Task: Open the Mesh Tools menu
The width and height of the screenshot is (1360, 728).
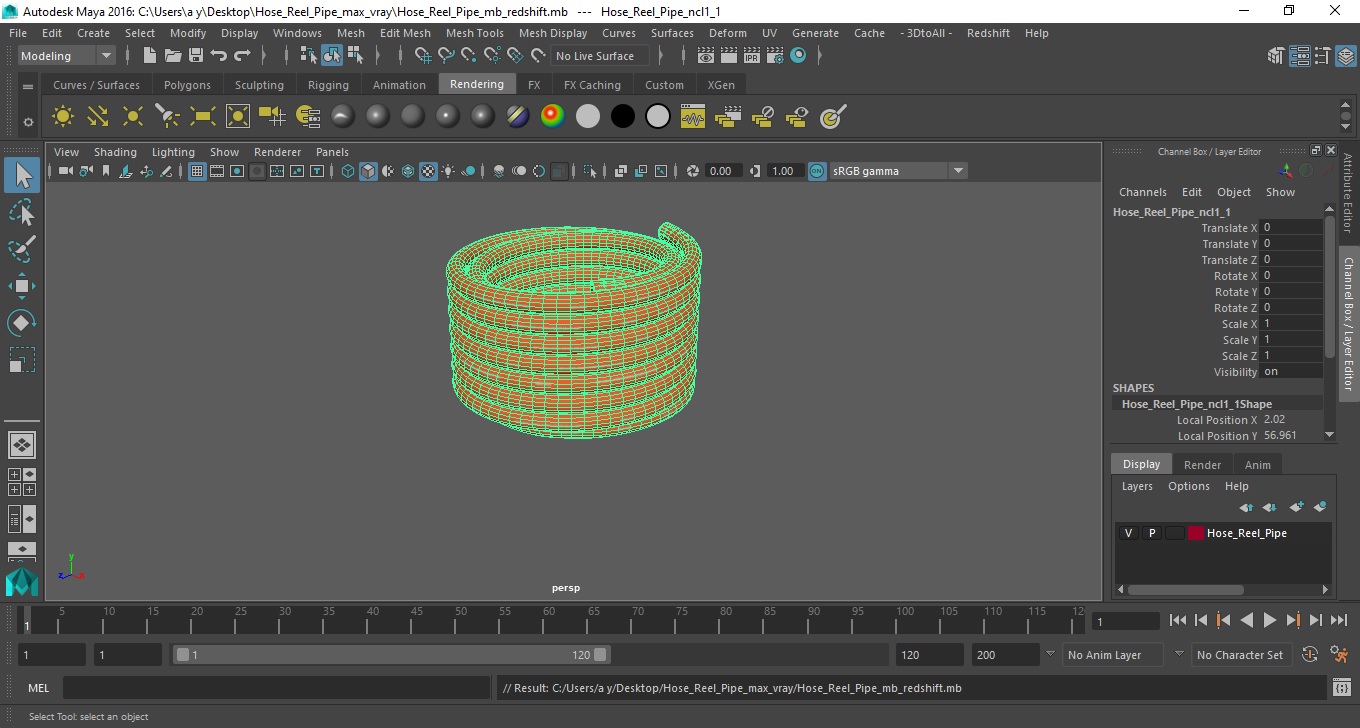Action: [474, 33]
